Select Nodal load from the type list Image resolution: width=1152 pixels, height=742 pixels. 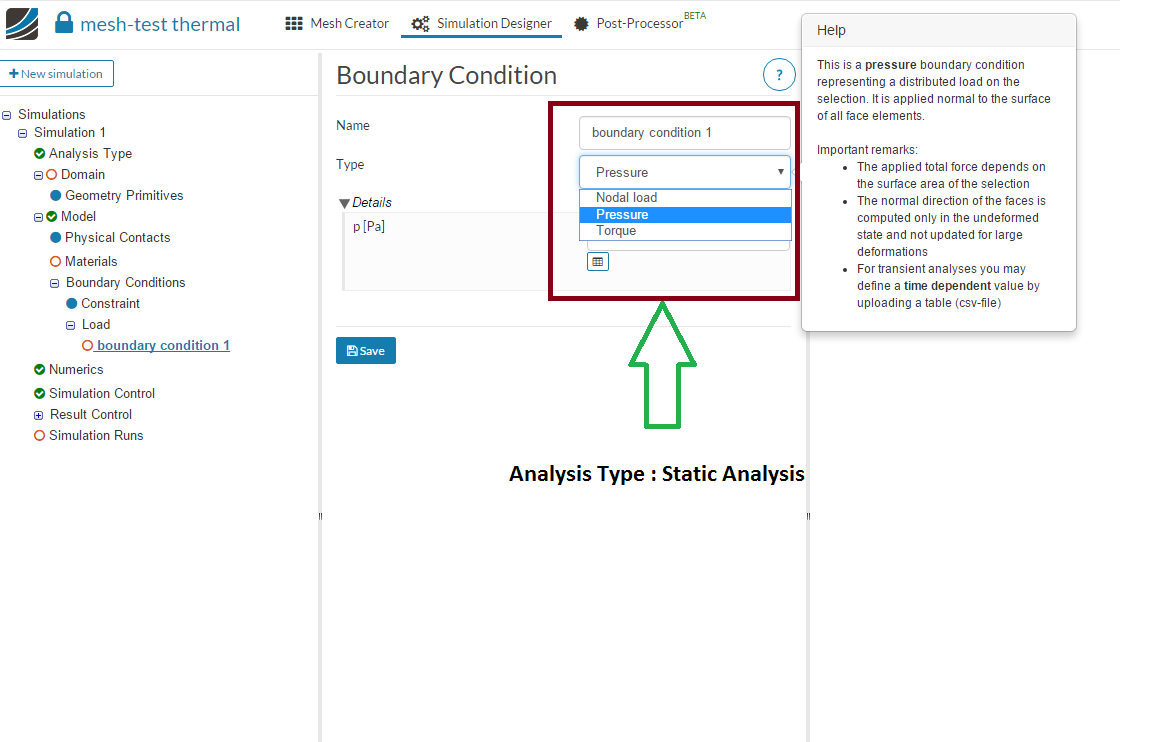(x=627, y=198)
